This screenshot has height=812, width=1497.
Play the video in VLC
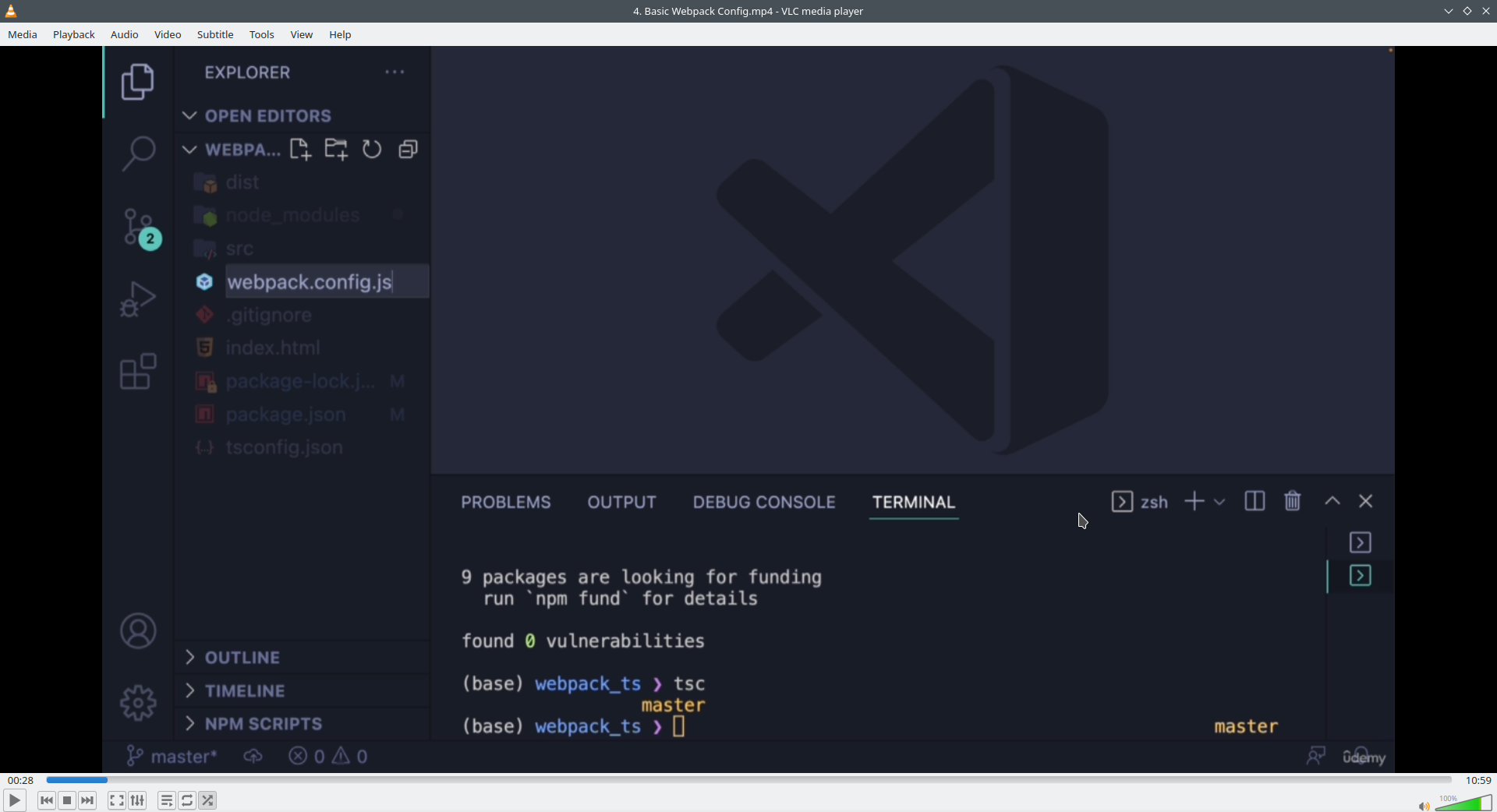coord(14,800)
